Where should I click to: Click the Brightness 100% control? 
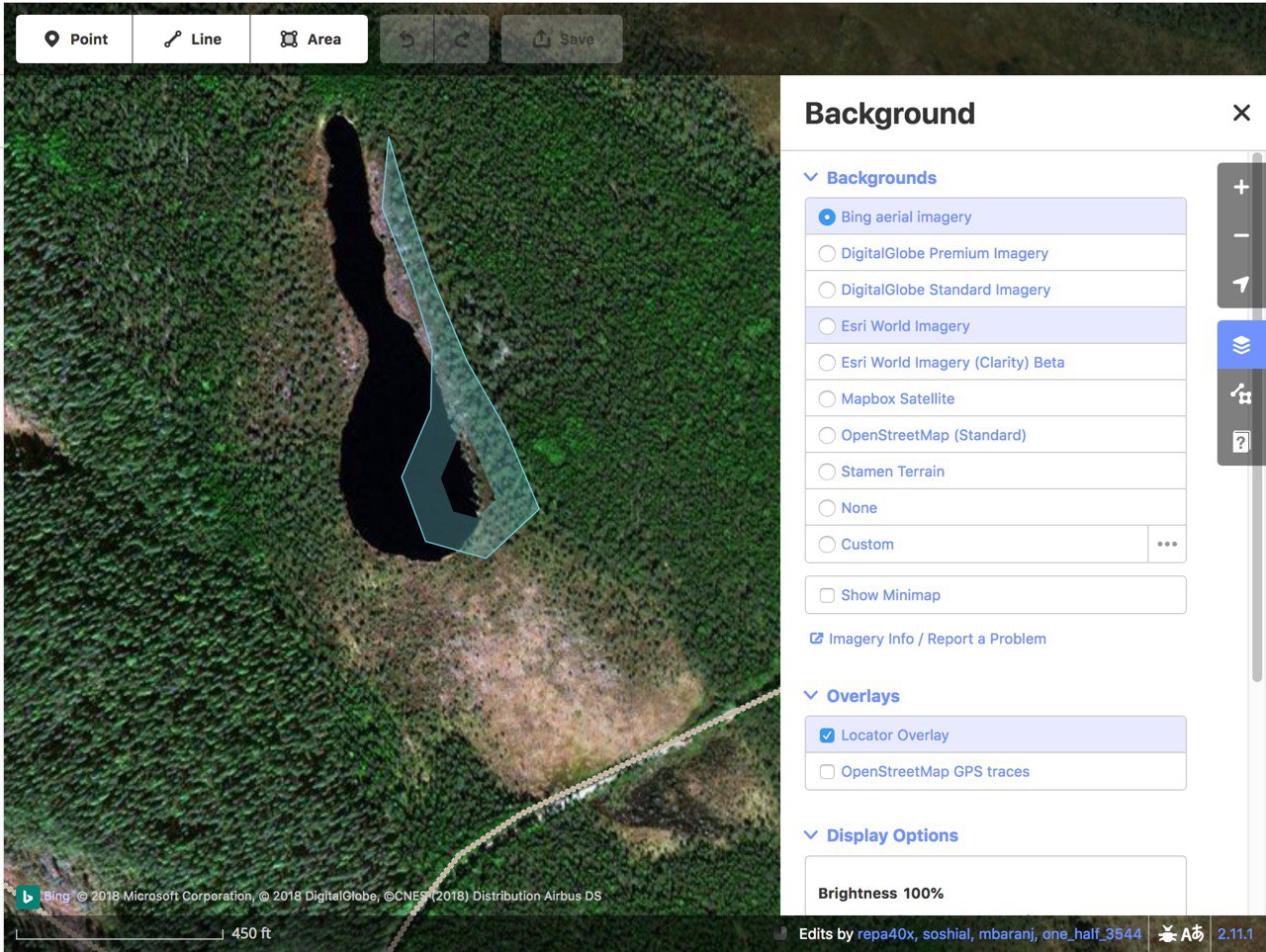pos(880,893)
